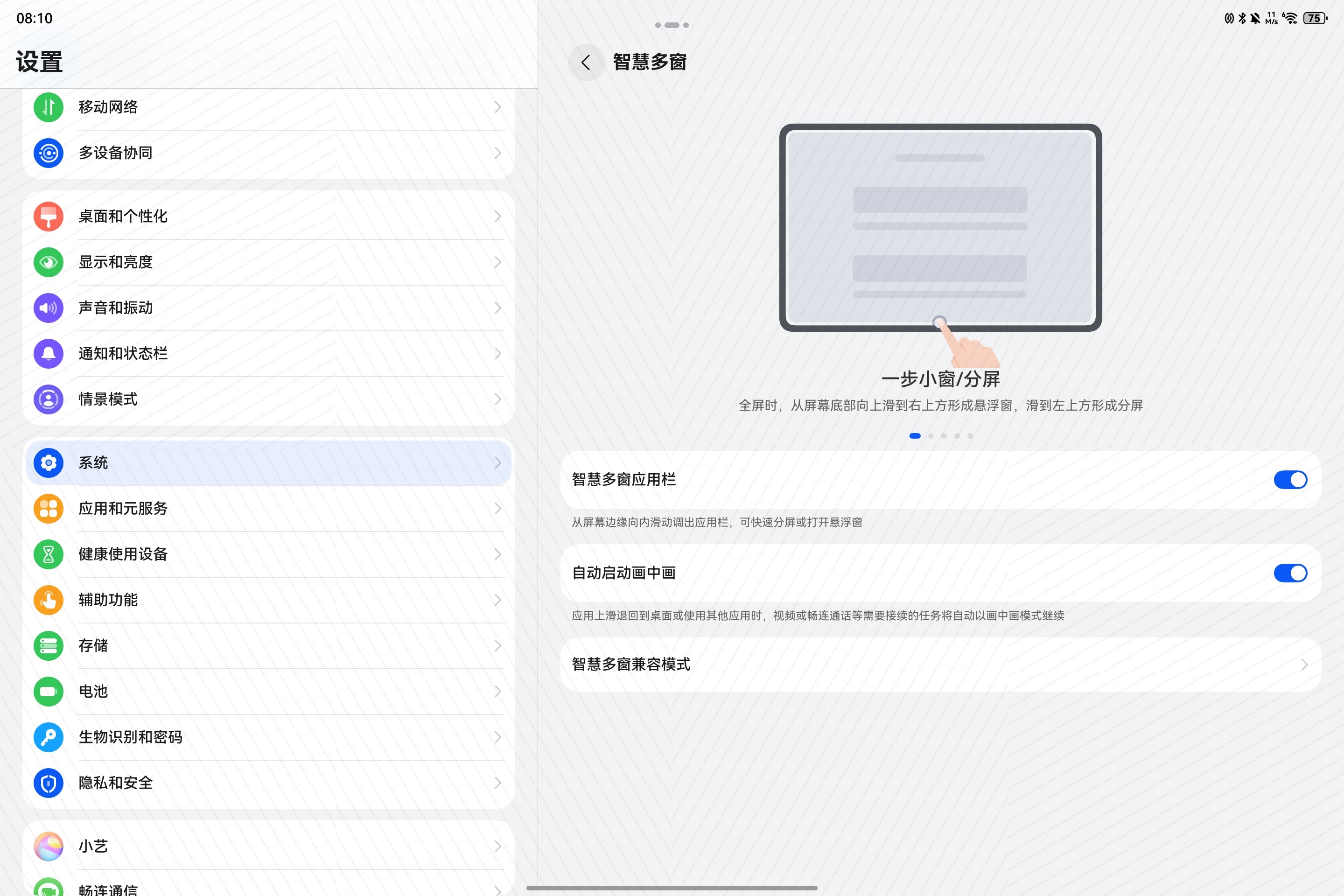Click the 生物识别和密码 key icon

pyautogui.click(x=49, y=736)
